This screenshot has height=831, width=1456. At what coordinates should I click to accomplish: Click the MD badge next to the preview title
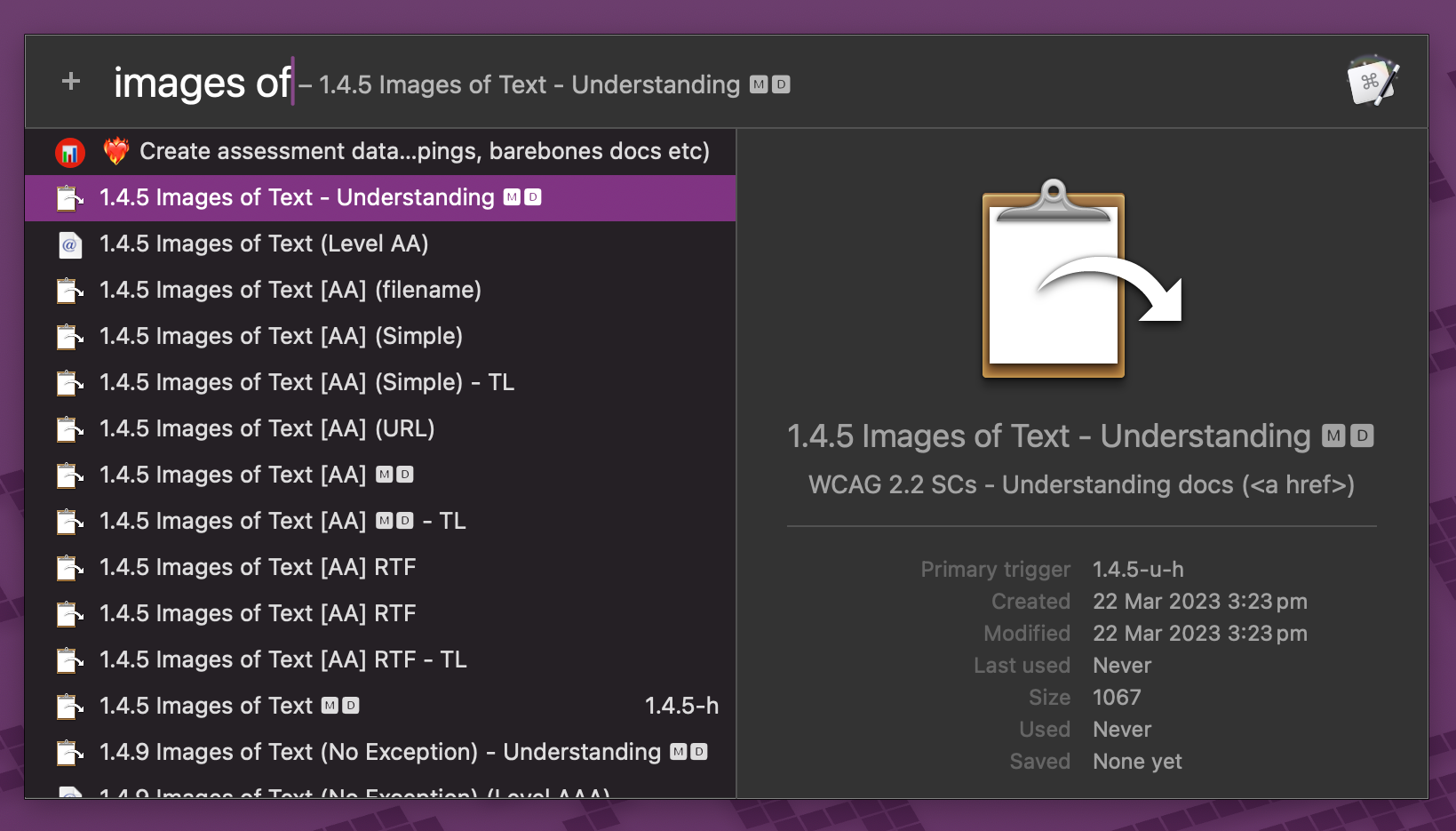(1348, 435)
